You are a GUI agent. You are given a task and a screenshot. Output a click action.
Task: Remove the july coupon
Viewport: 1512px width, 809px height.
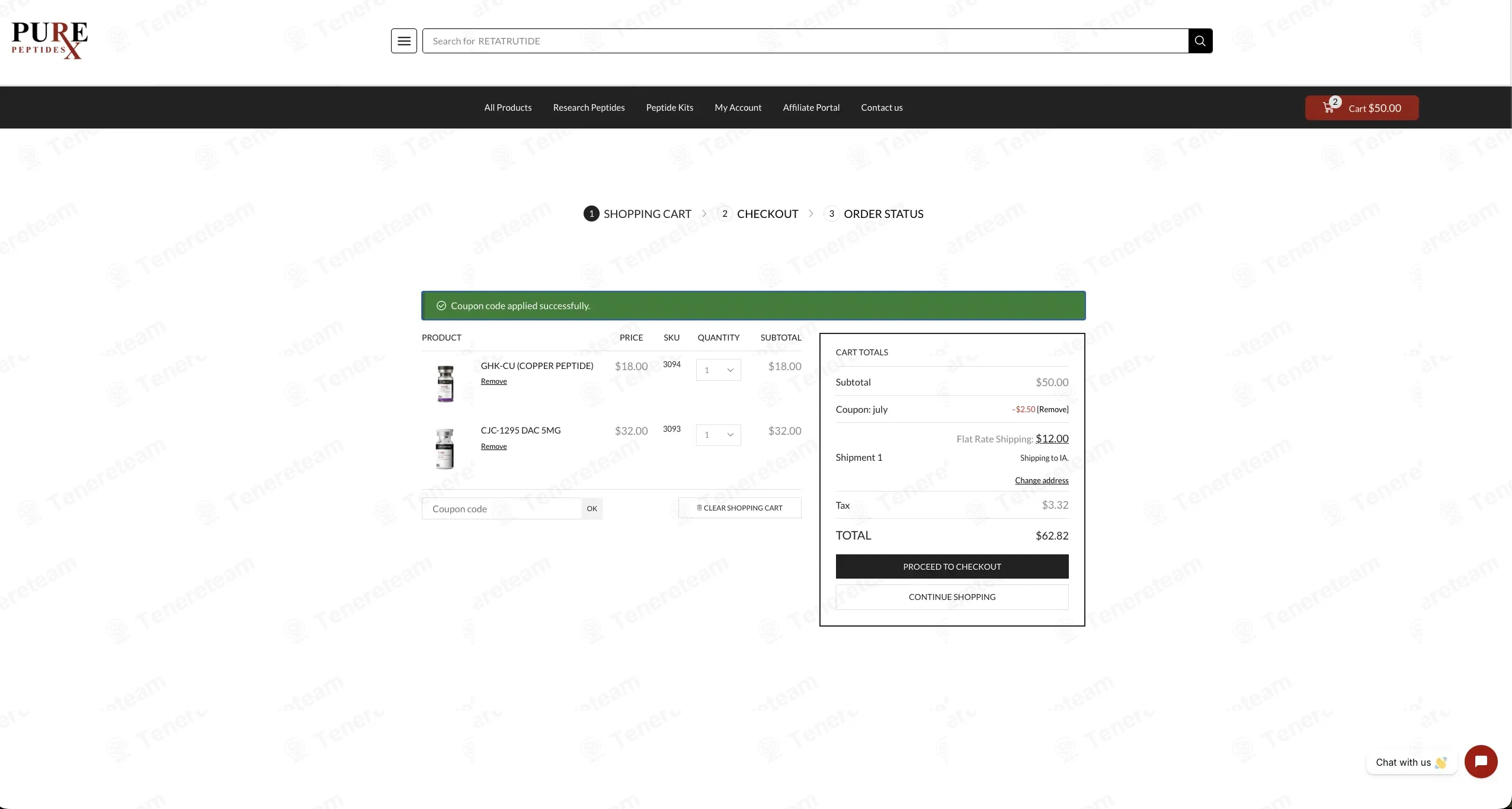pyautogui.click(x=1053, y=409)
